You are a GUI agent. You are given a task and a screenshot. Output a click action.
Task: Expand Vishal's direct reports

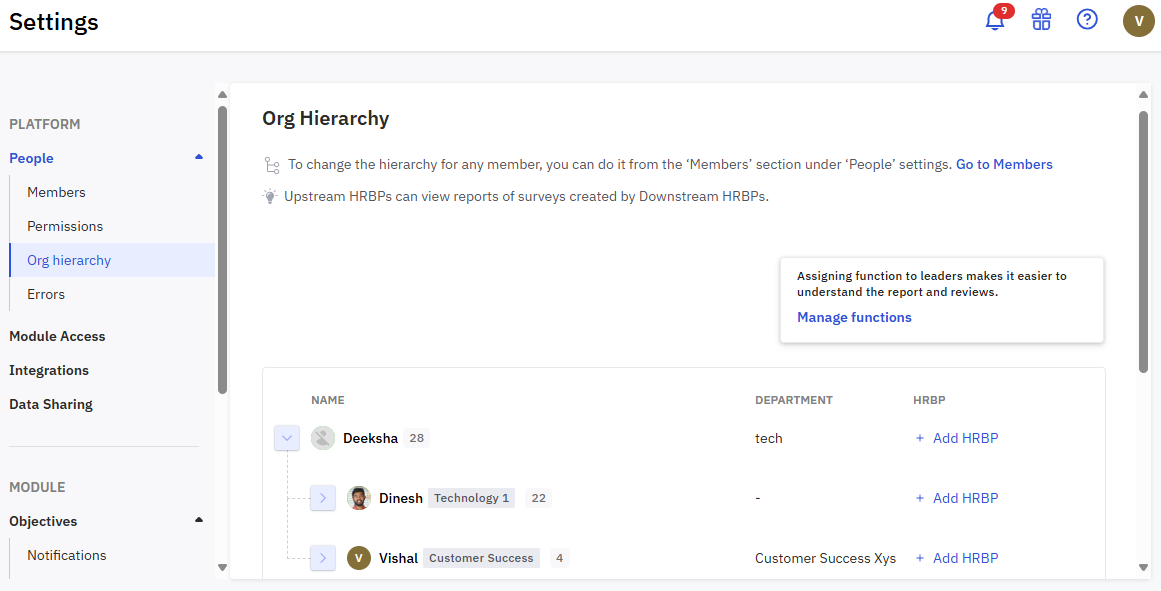(323, 558)
